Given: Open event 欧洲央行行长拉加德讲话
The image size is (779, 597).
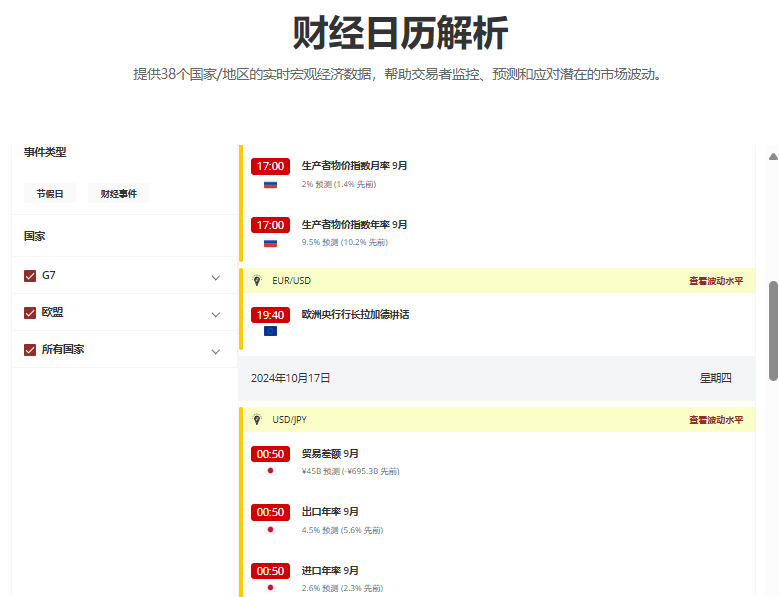Looking at the screenshot, I should coord(355,314).
